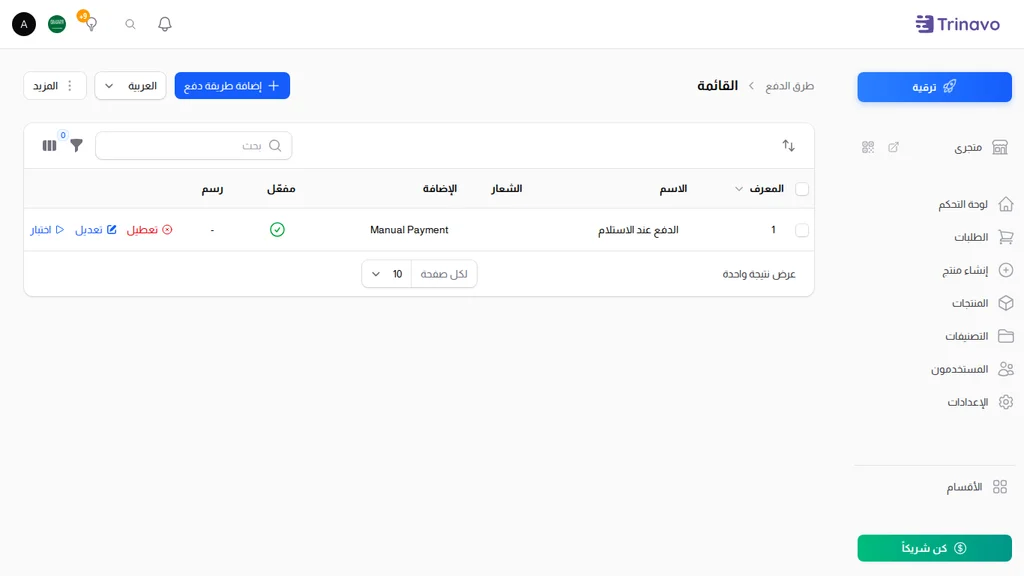Click the green enabled checkmark in row 1
Screen dimensions: 1024x576
point(278,230)
